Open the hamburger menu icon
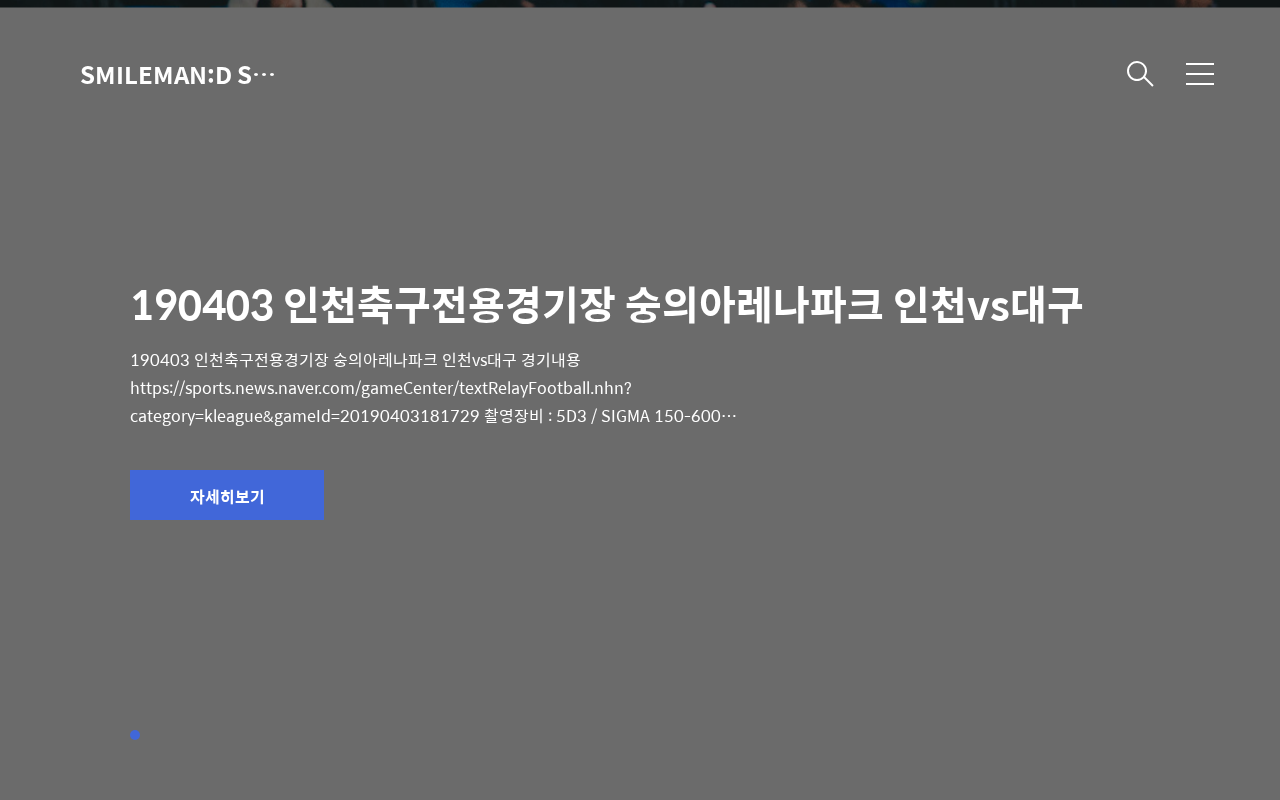 1200,74
